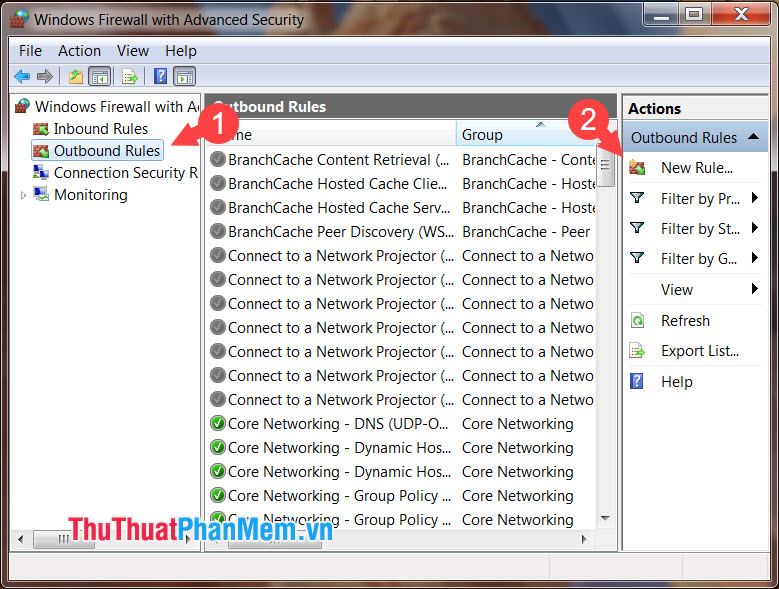Open the Filter by State submenu arrow
This screenshot has height=589, width=779.
click(x=755, y=228)
